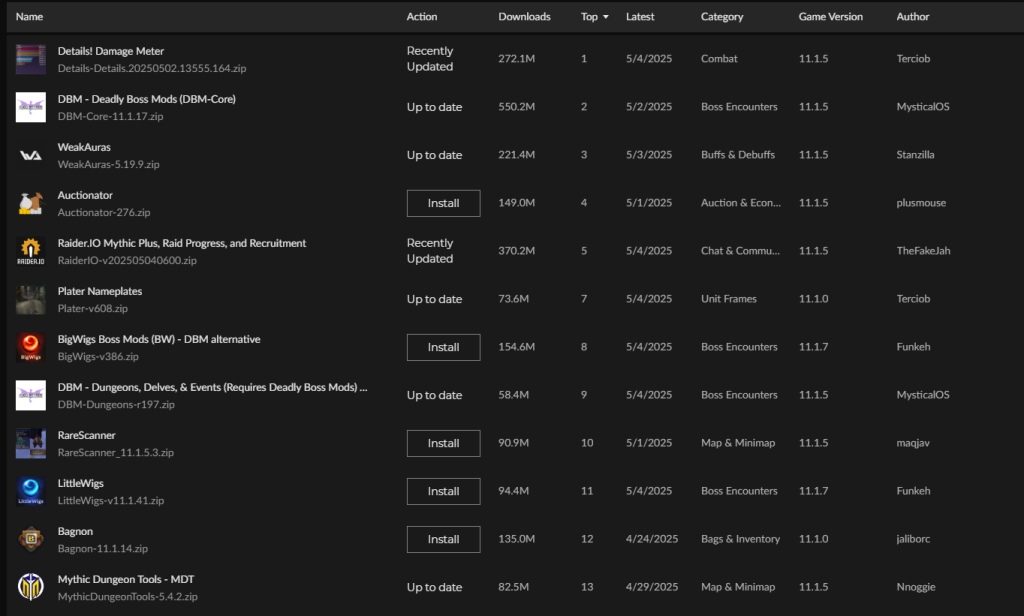Screen dimensions: 1024x616
Task: Click the WeakAuras addon logo
Action: click(x=31, y=155)
